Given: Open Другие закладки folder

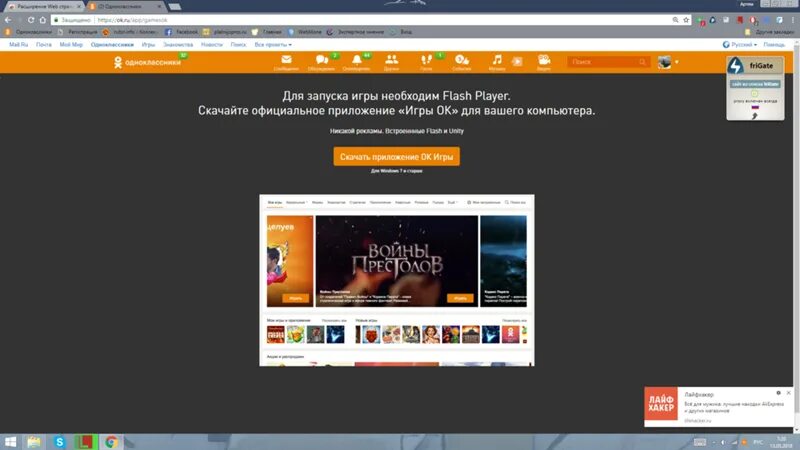Looking at the screenshot, I should click(769, 32).
